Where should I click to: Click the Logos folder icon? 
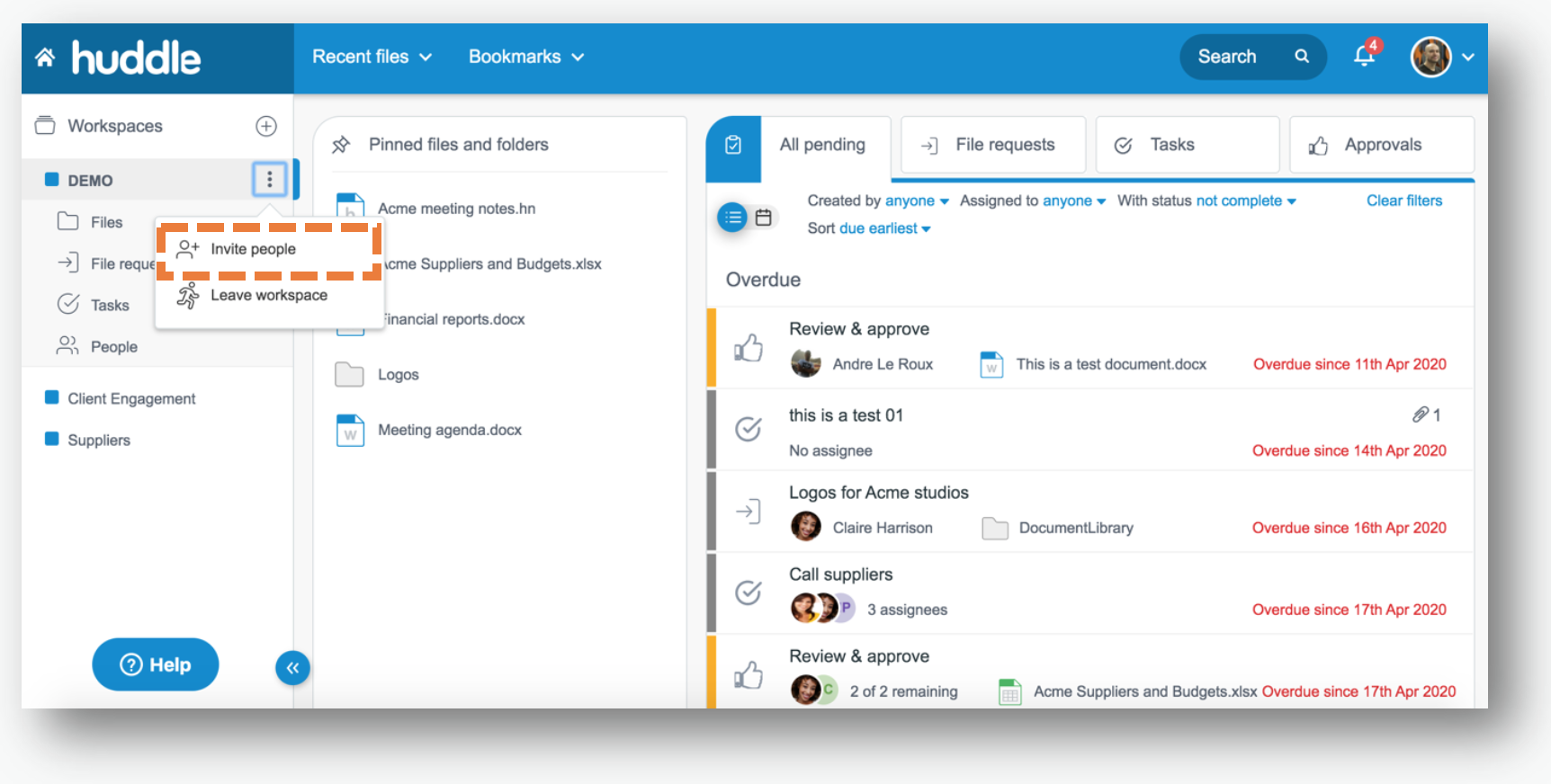[349, 374]
